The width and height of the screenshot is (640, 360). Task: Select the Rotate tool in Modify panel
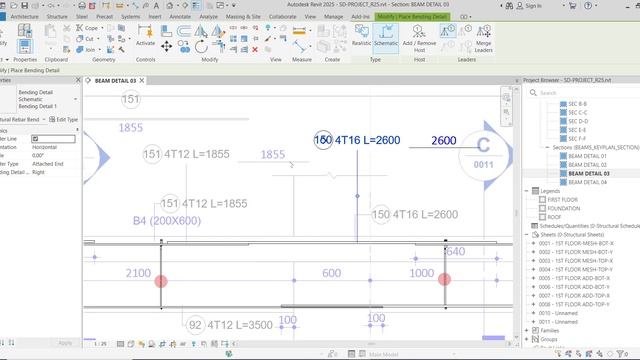click(201, 47)
